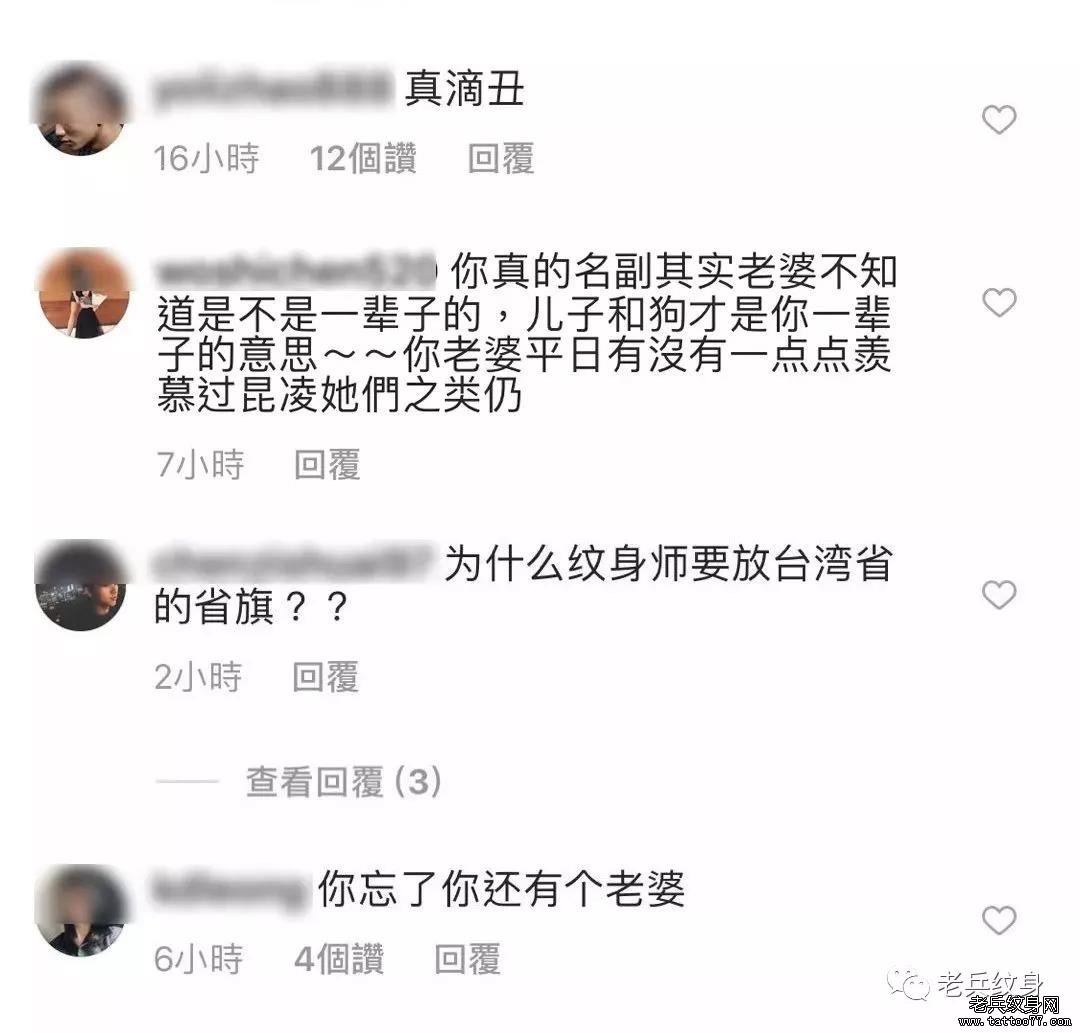
Task: Reply to the 2小時 old comment
Action: (325, 676)
